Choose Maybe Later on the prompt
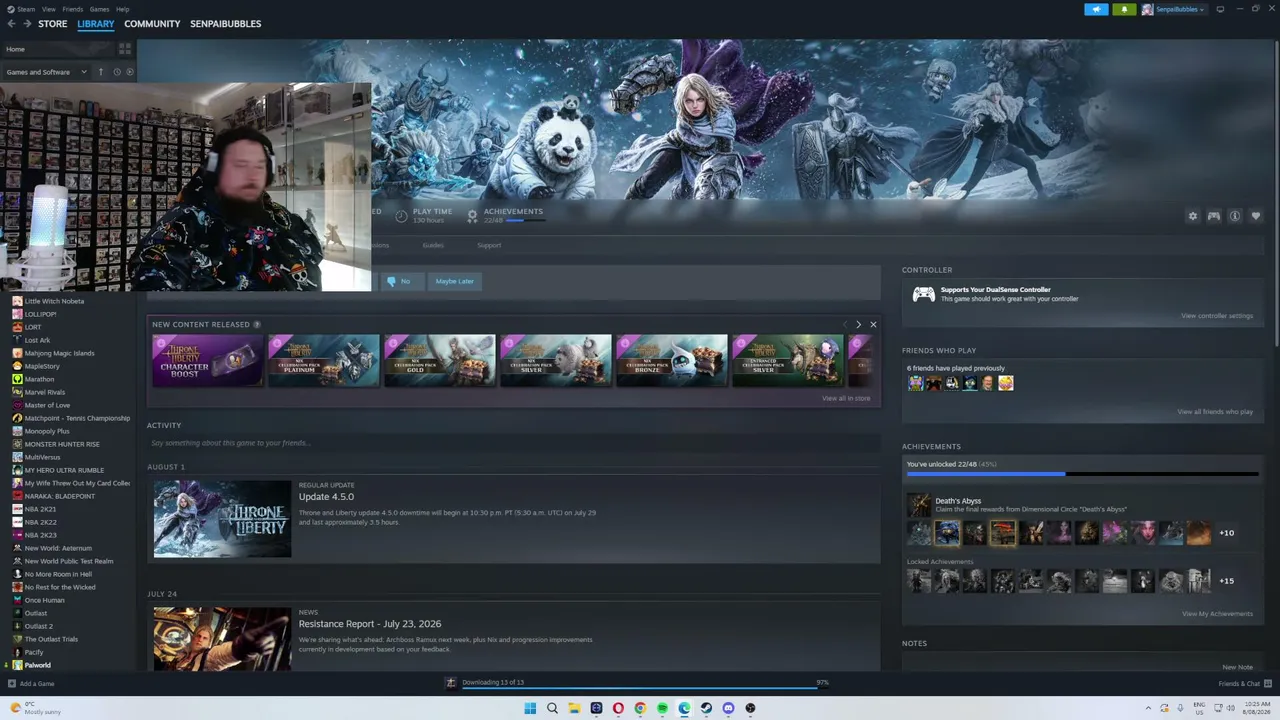This screenshot has width=1280, height=720. click(x=454, y=281)
